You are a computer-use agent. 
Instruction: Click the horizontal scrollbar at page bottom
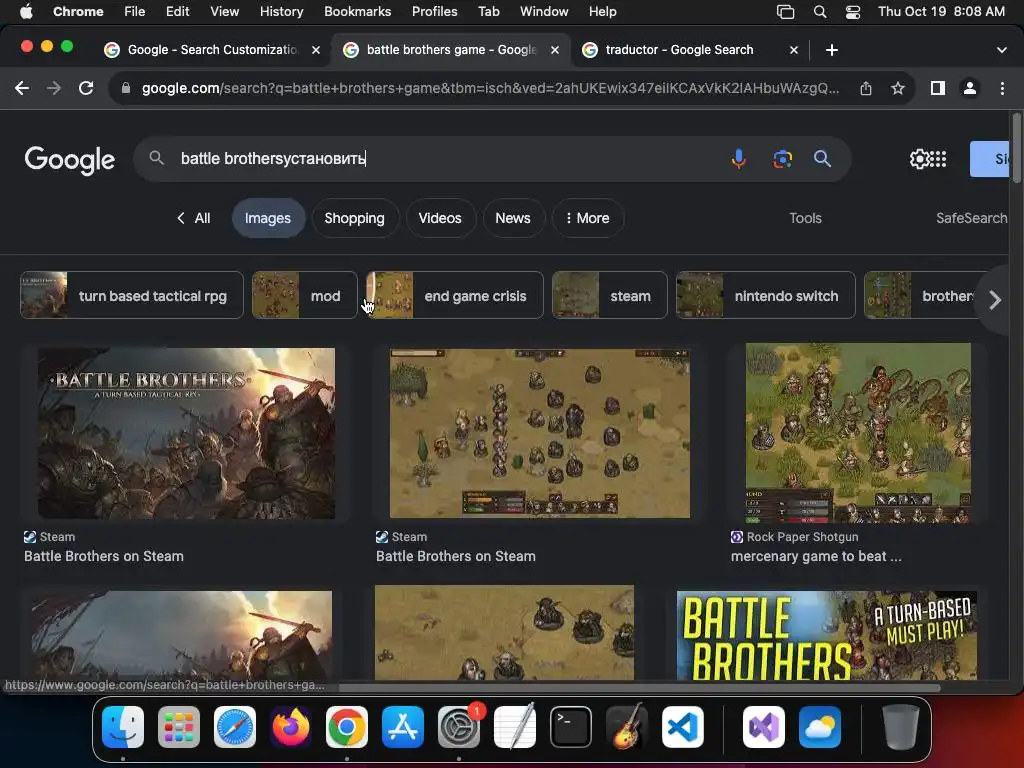[639, 687]
